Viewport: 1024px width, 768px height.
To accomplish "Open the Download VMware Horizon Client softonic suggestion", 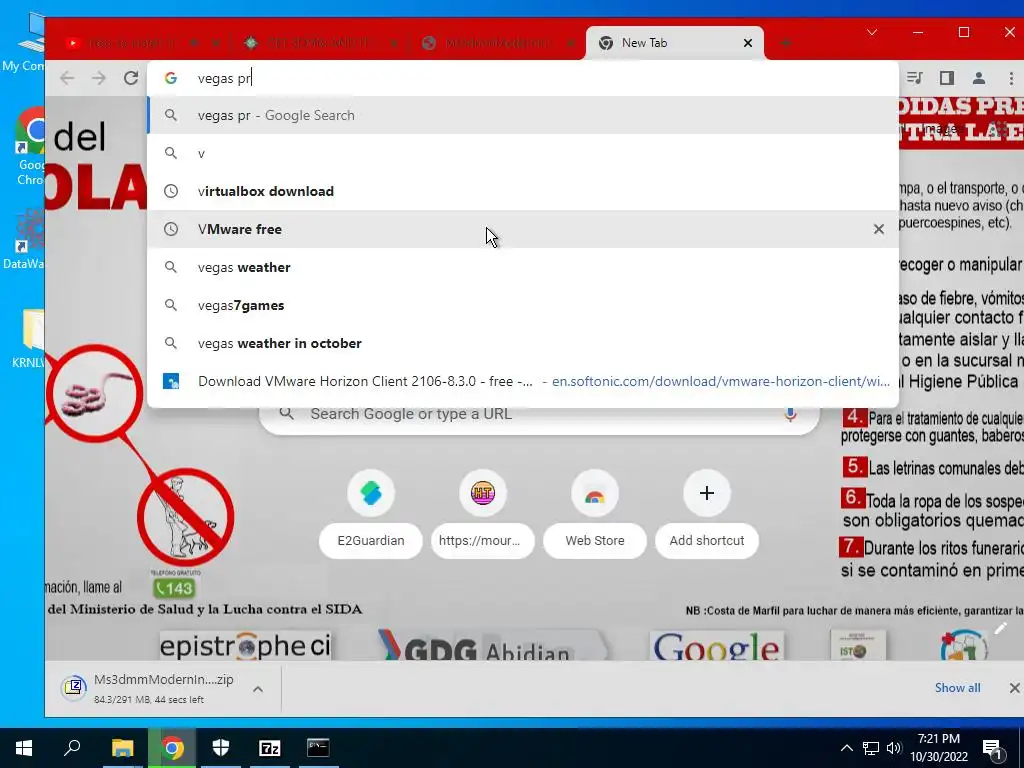I will coord(522,381).
